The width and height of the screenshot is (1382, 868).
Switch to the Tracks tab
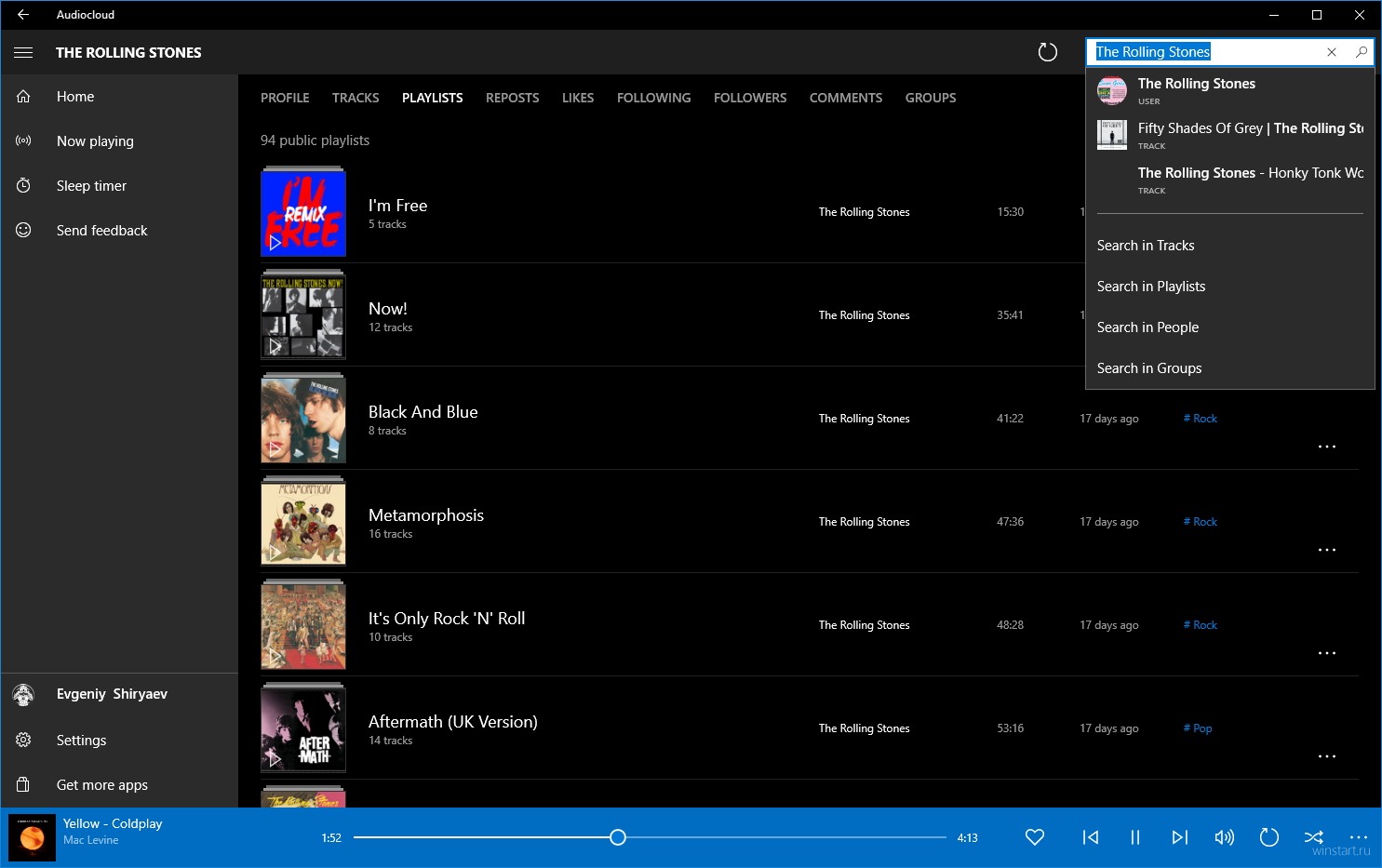coord(356,98)
